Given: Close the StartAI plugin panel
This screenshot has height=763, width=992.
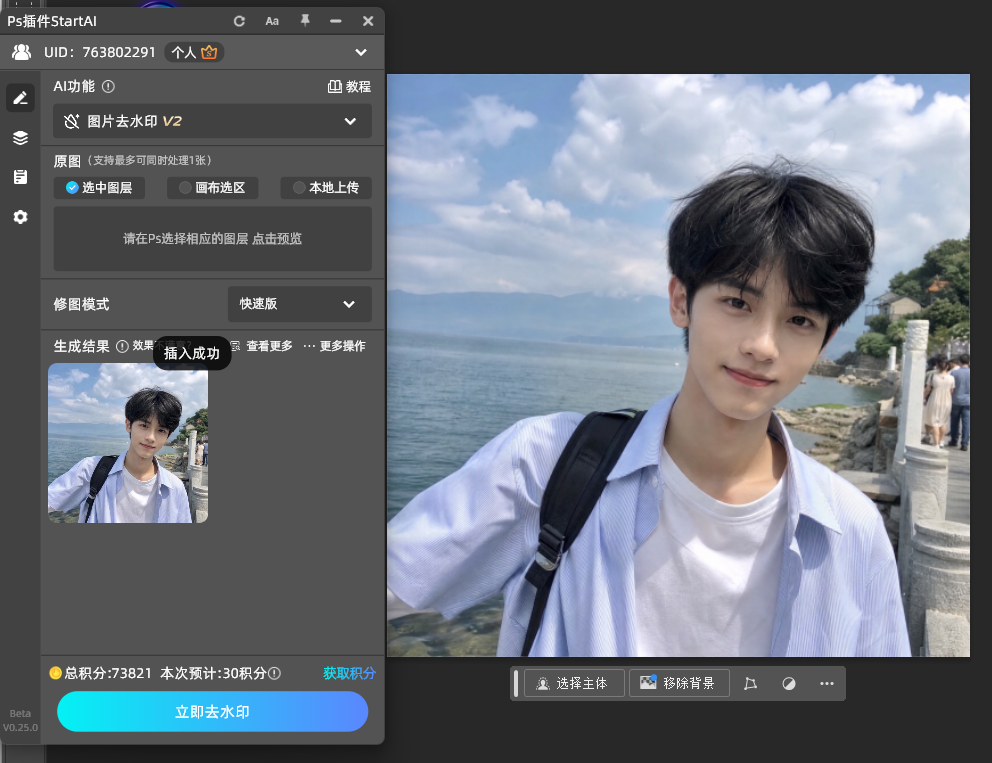Looking at the screenshot, I should coord(368,21).
